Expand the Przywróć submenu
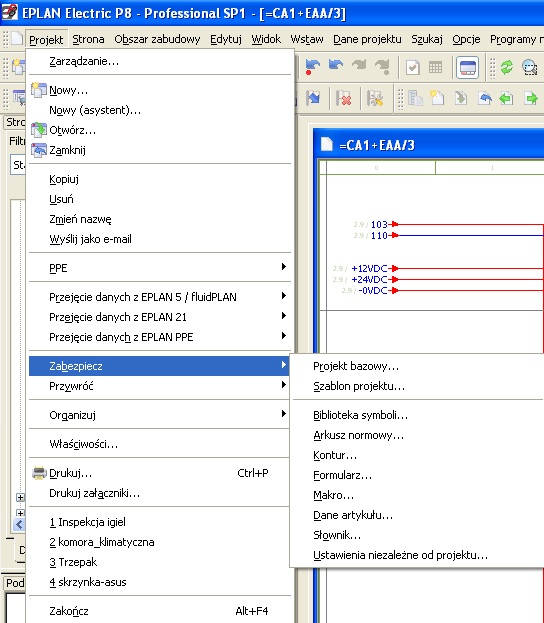This screenshot has width=544, height=623. pyautogui.click(x=160, y=386)
